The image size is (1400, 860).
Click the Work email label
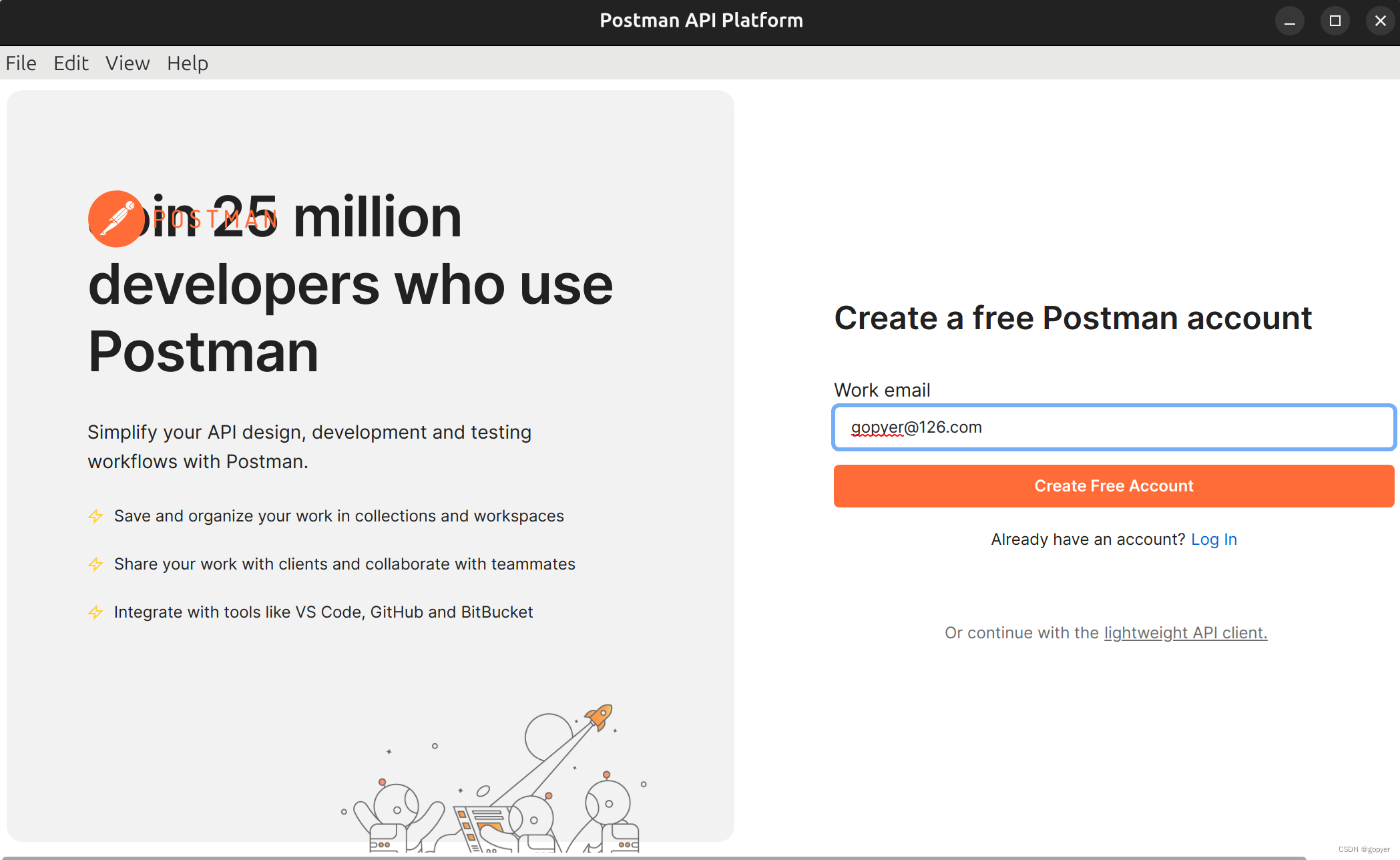tap(882, 390)
